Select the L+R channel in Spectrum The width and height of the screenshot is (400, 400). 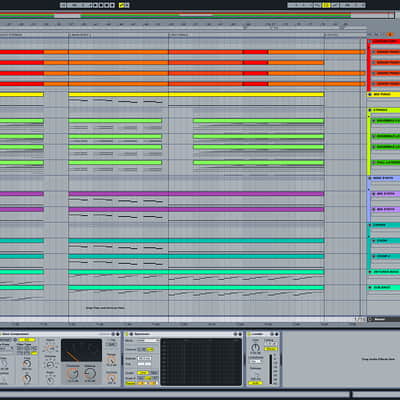pos(150,349)
